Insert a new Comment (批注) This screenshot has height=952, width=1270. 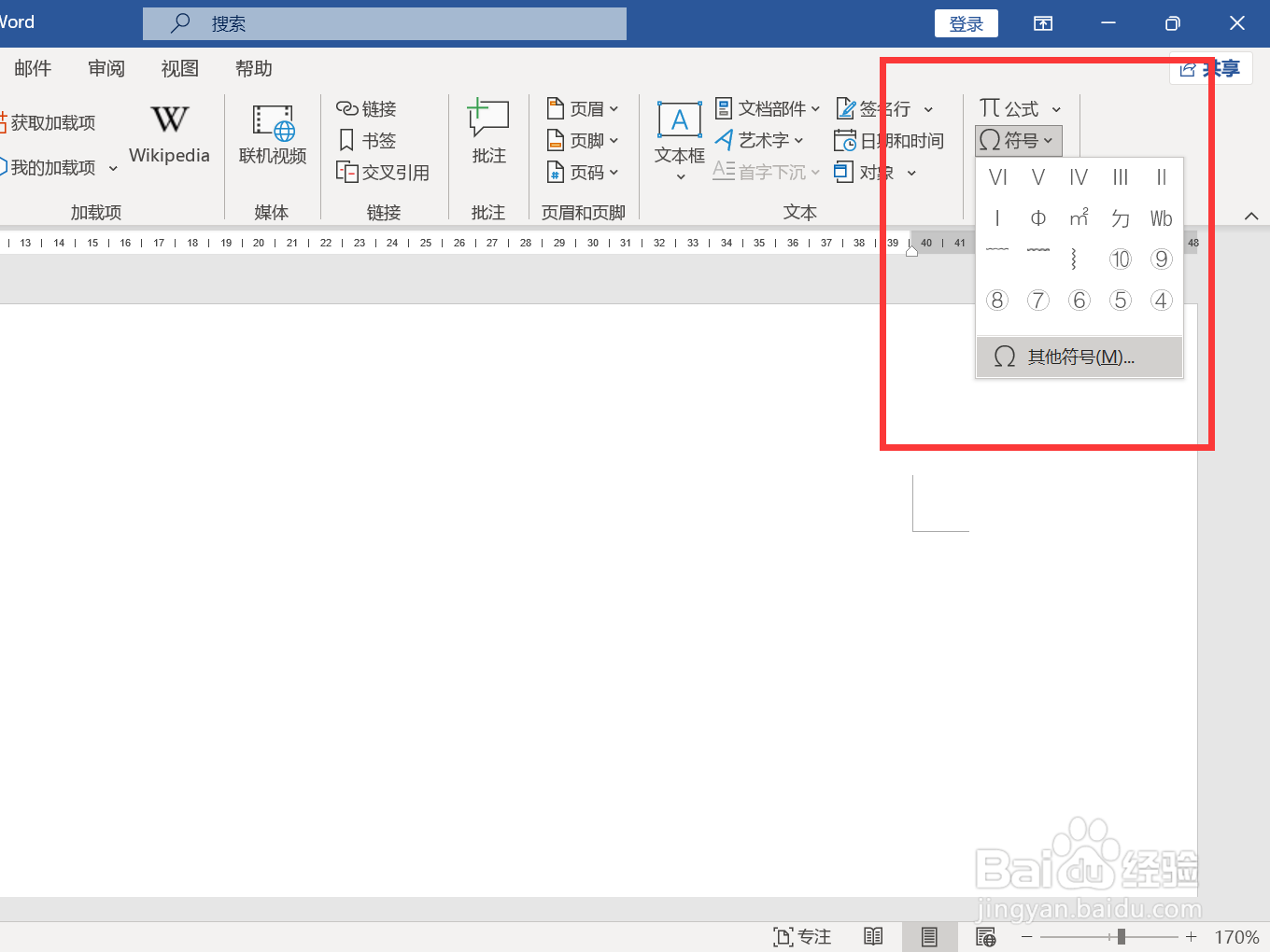click(x=488, y=133)
